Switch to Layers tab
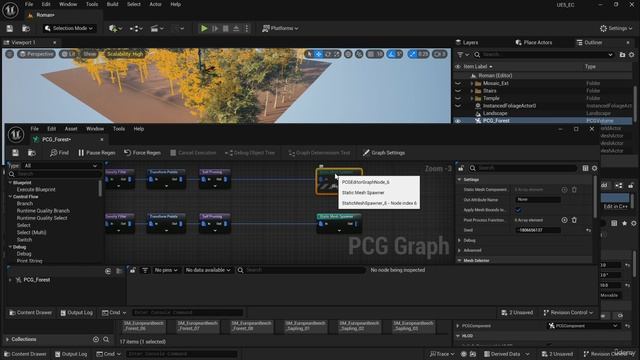The image size is (640, 360). [x=467, y=42]
